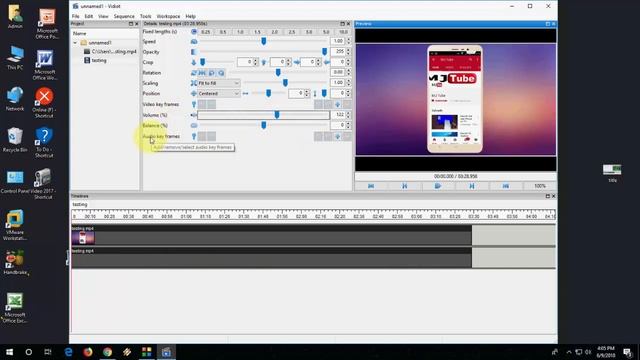This screenshot has width=640, height=360.
Task: Click the blue add video key frame button
Action: click(338, 104)
